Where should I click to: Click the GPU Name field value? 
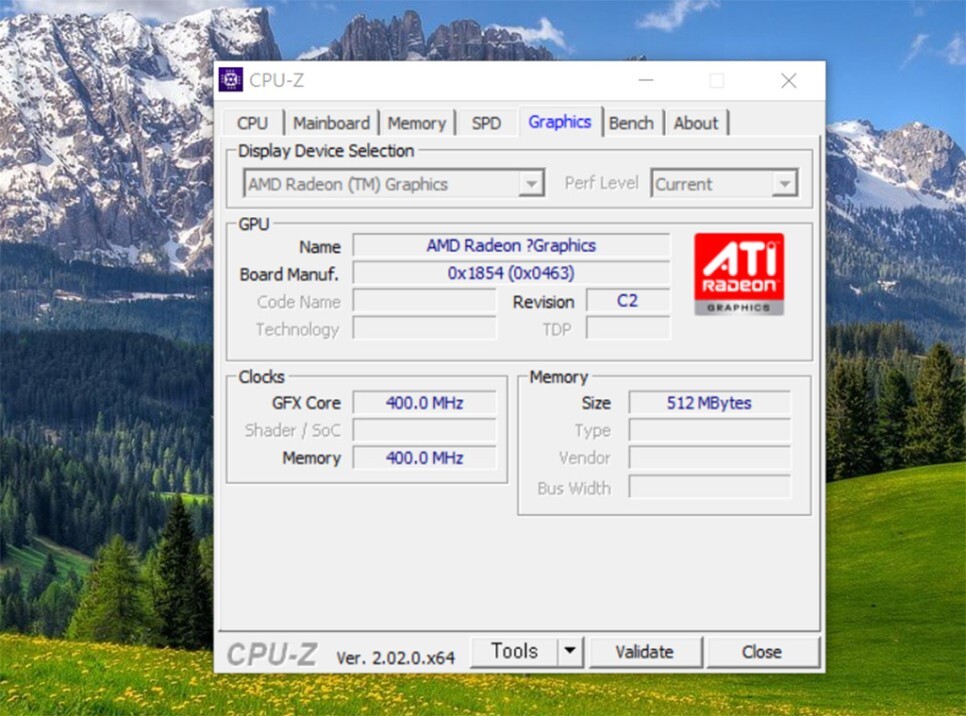tap(511, 245)
